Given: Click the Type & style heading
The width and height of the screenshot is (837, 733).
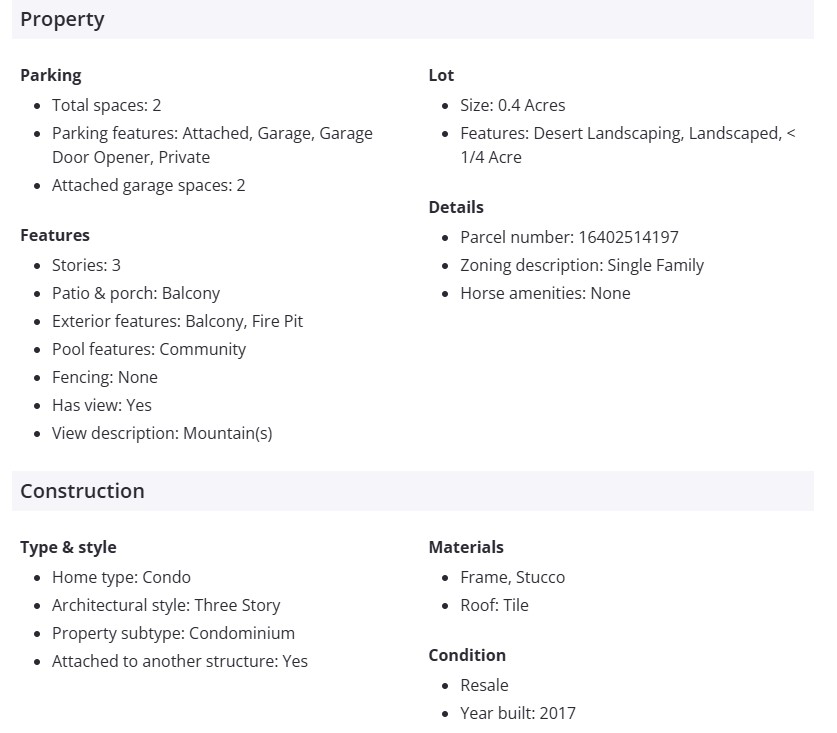Looking at the screenshot, I should pyautogui.click(x=68, y=547).
